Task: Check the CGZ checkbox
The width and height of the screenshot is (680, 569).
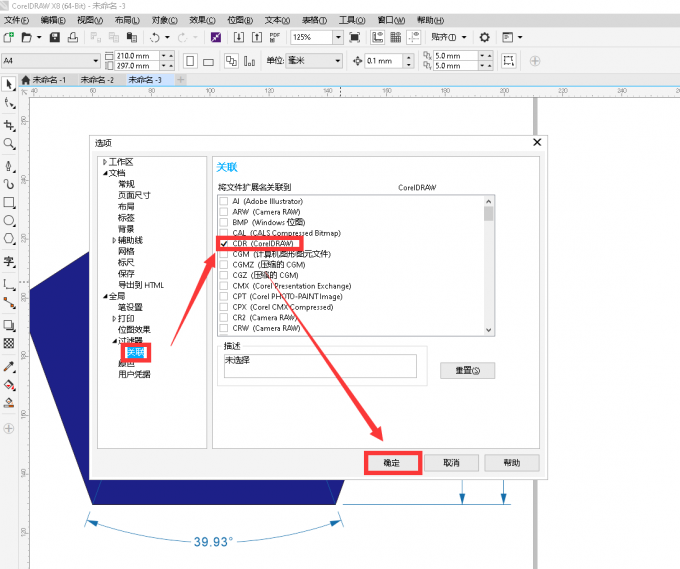Action: click(x=224, y=275)
